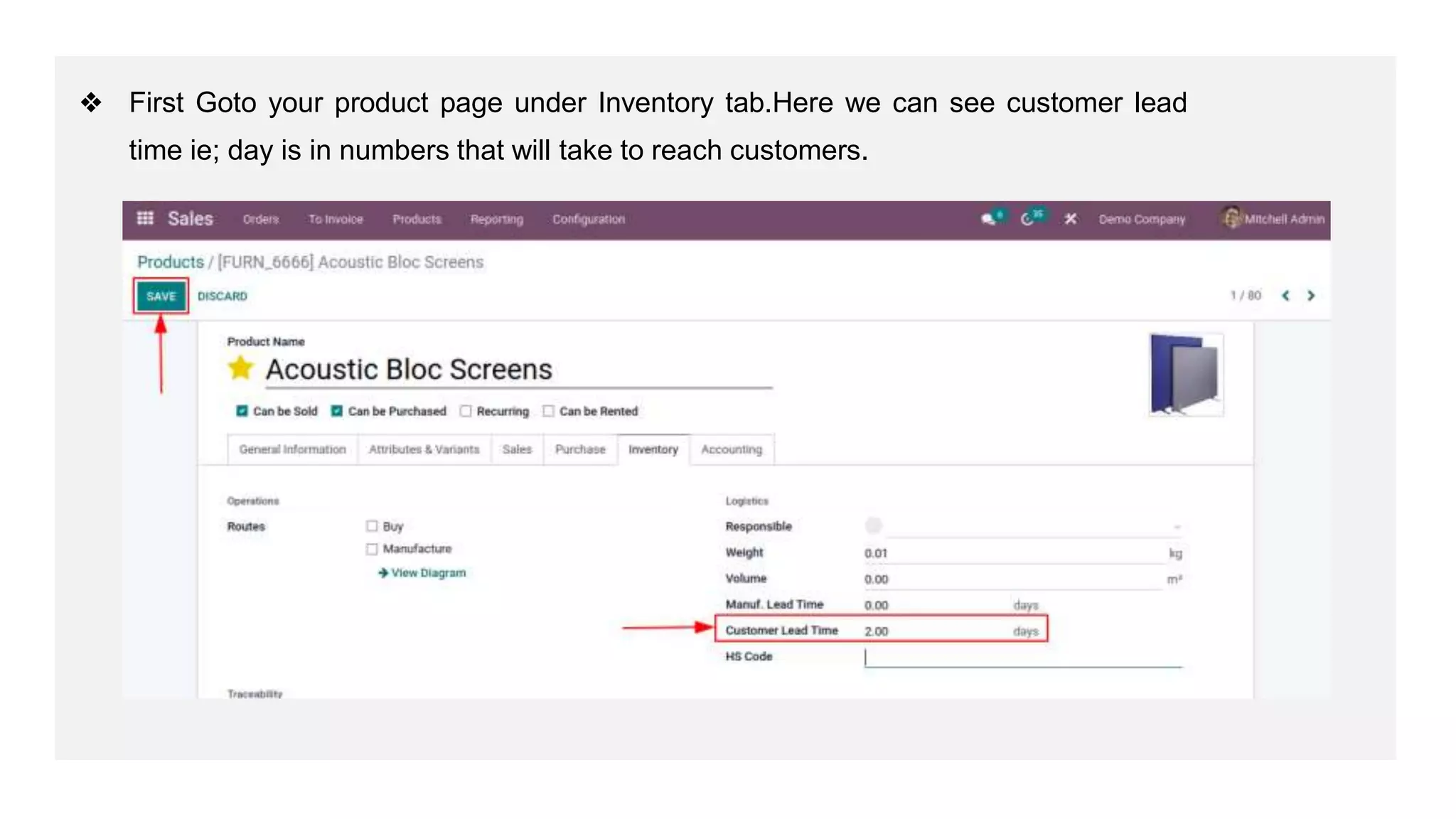Switch to the Accounting tab

pyautogui.click(x=732, y=449)
